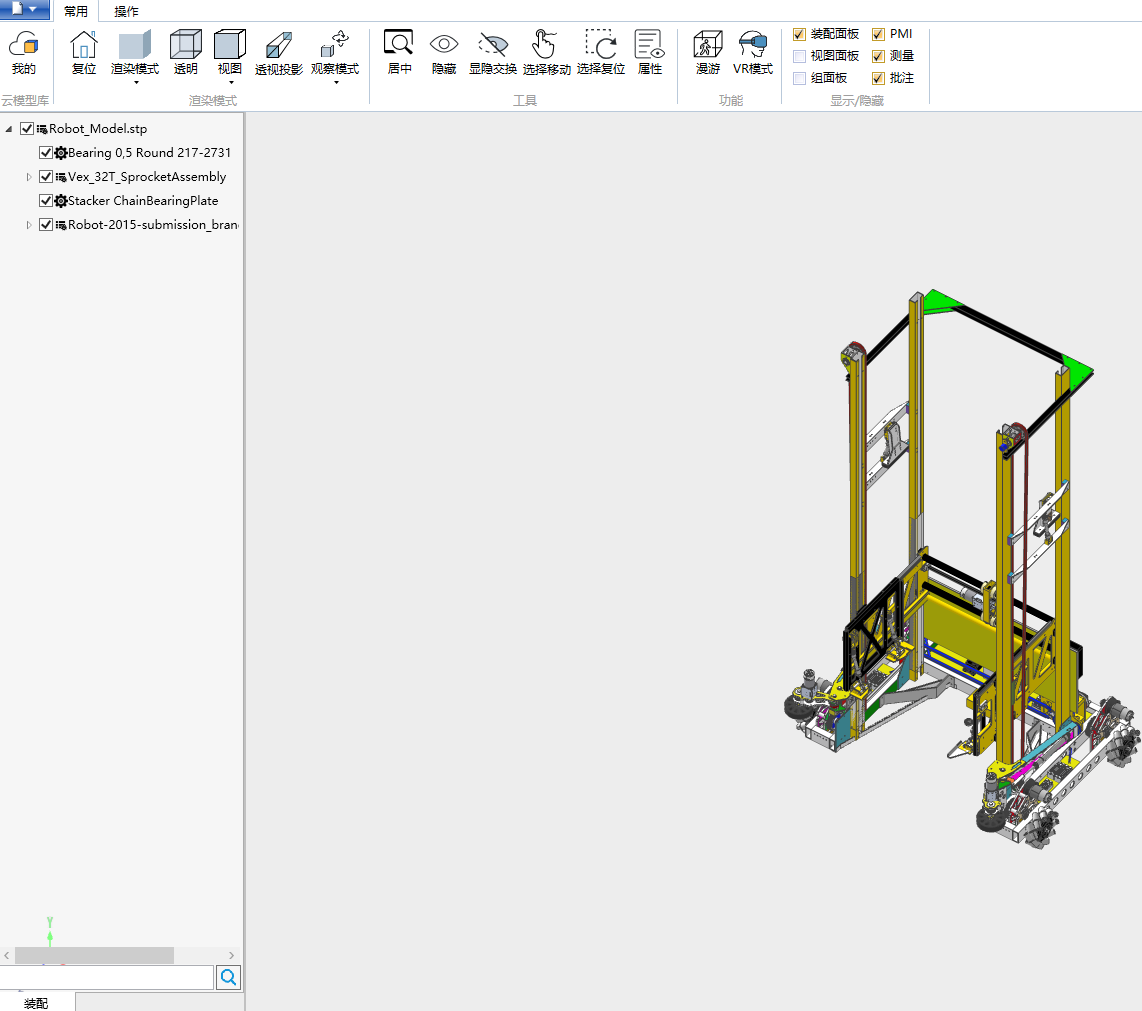The height and width of the screenshot is (1011, 1142).
Task: Uncheck 测量 measurement checkbox
Action: (878, 56)
